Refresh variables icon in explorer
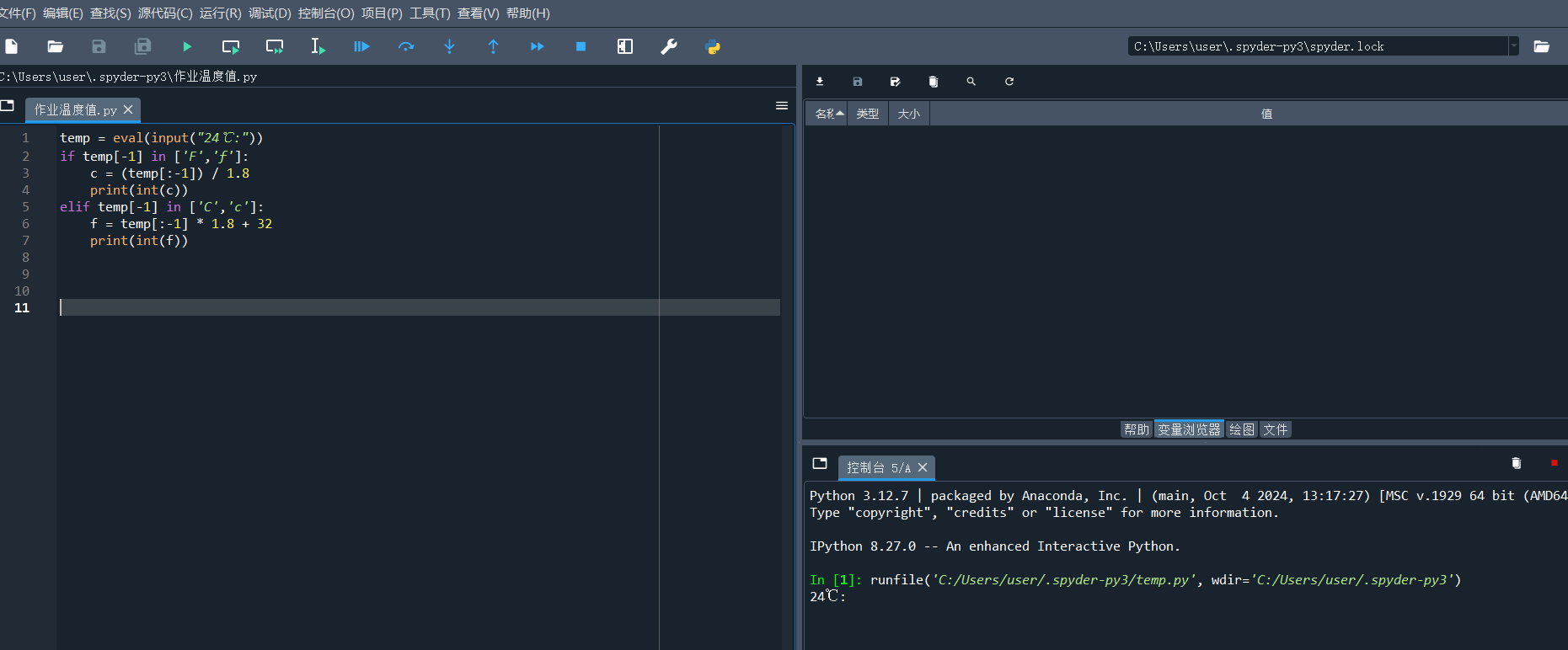 1009,82
